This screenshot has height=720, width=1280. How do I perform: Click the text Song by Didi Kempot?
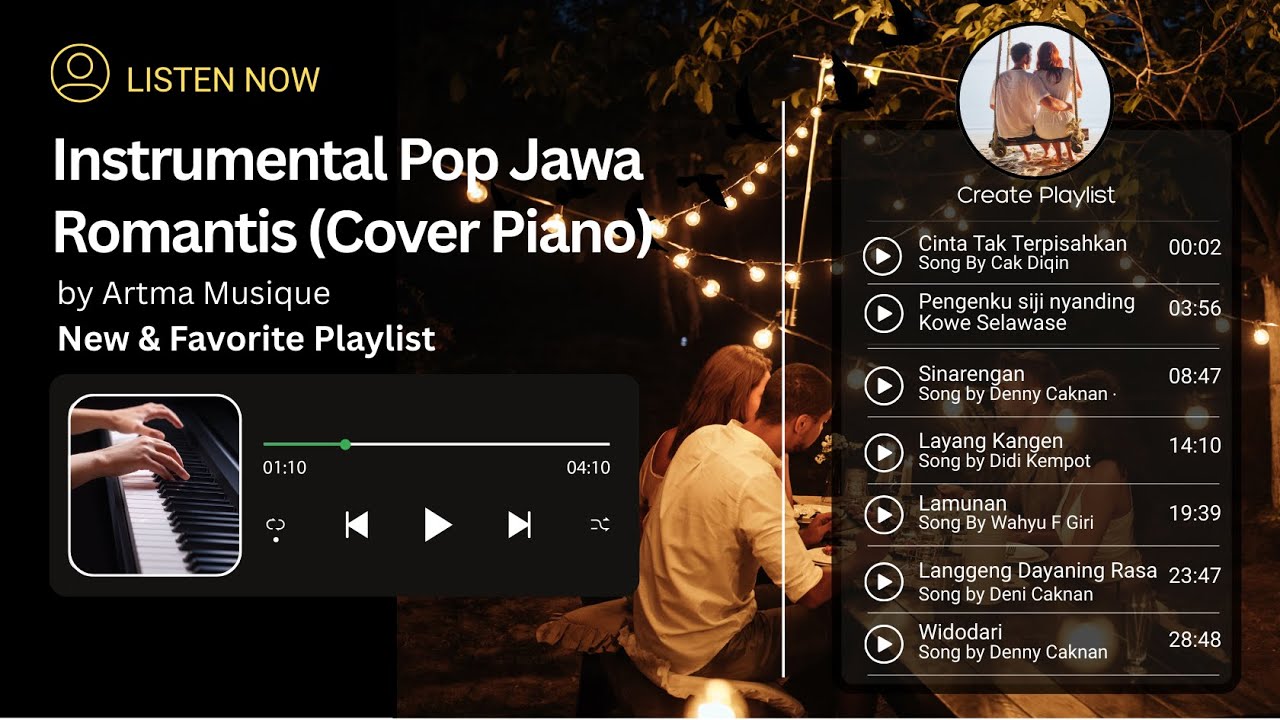pos(1005,462)
